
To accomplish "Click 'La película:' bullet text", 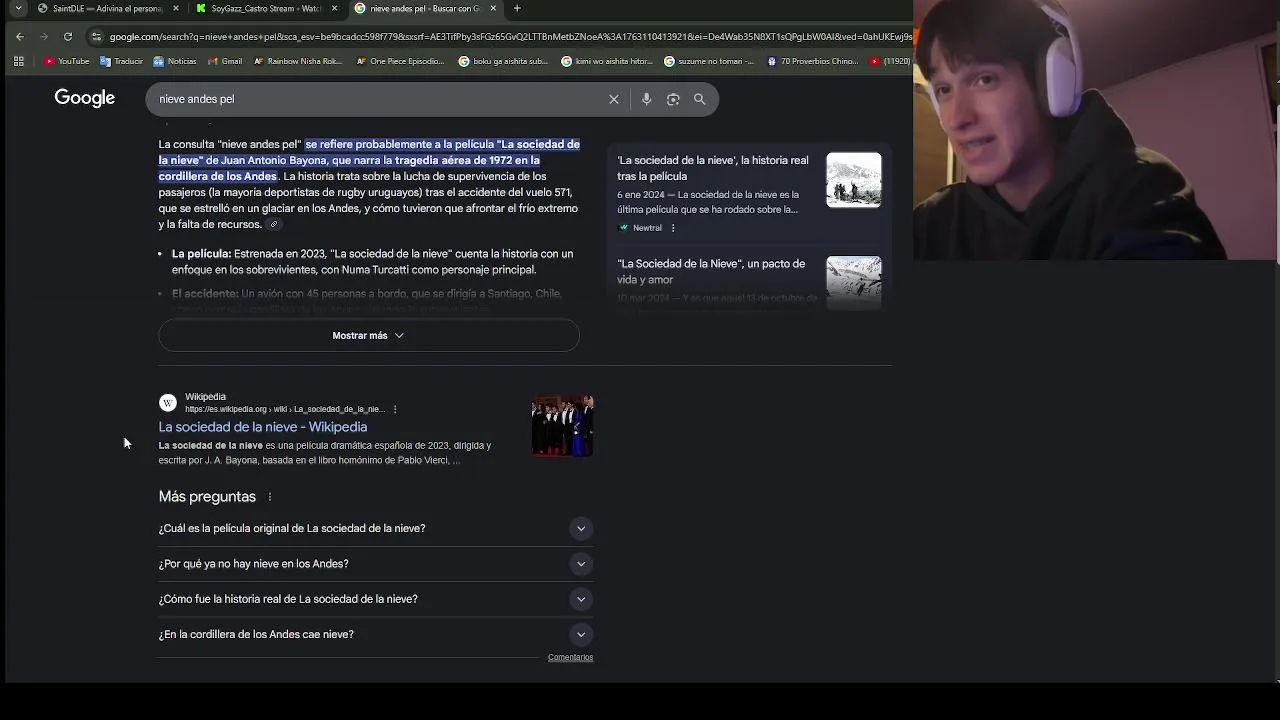I will [x=201, y=254].
